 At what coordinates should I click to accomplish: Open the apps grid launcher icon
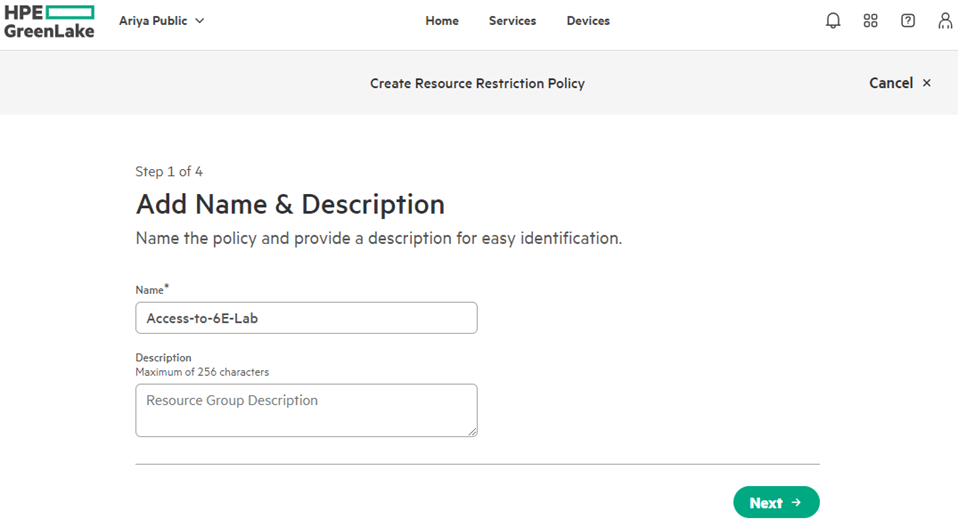[870, 21]
